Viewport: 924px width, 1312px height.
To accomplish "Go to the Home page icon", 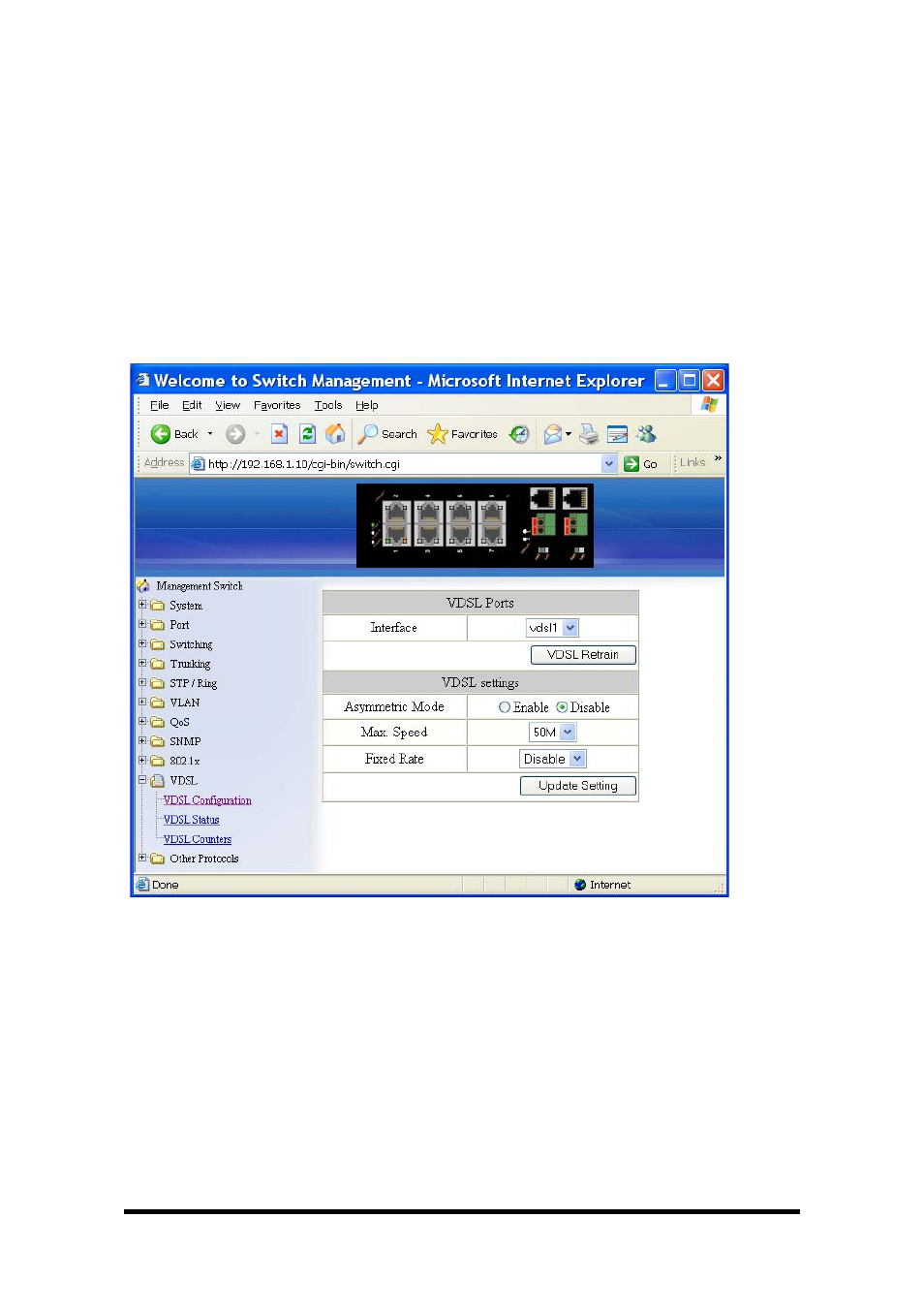I will [335, 434].
